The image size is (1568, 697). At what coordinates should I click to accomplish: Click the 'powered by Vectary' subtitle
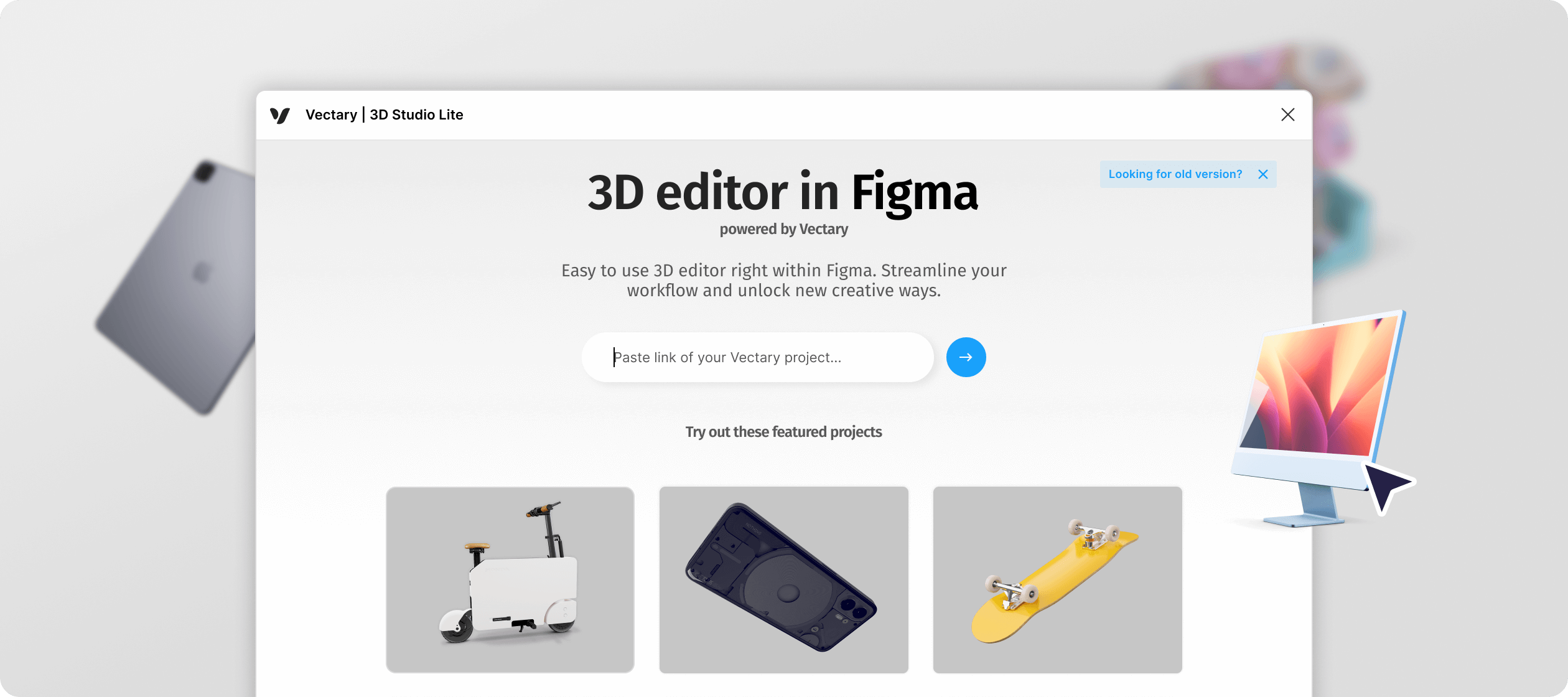click(x=783, y=229)
